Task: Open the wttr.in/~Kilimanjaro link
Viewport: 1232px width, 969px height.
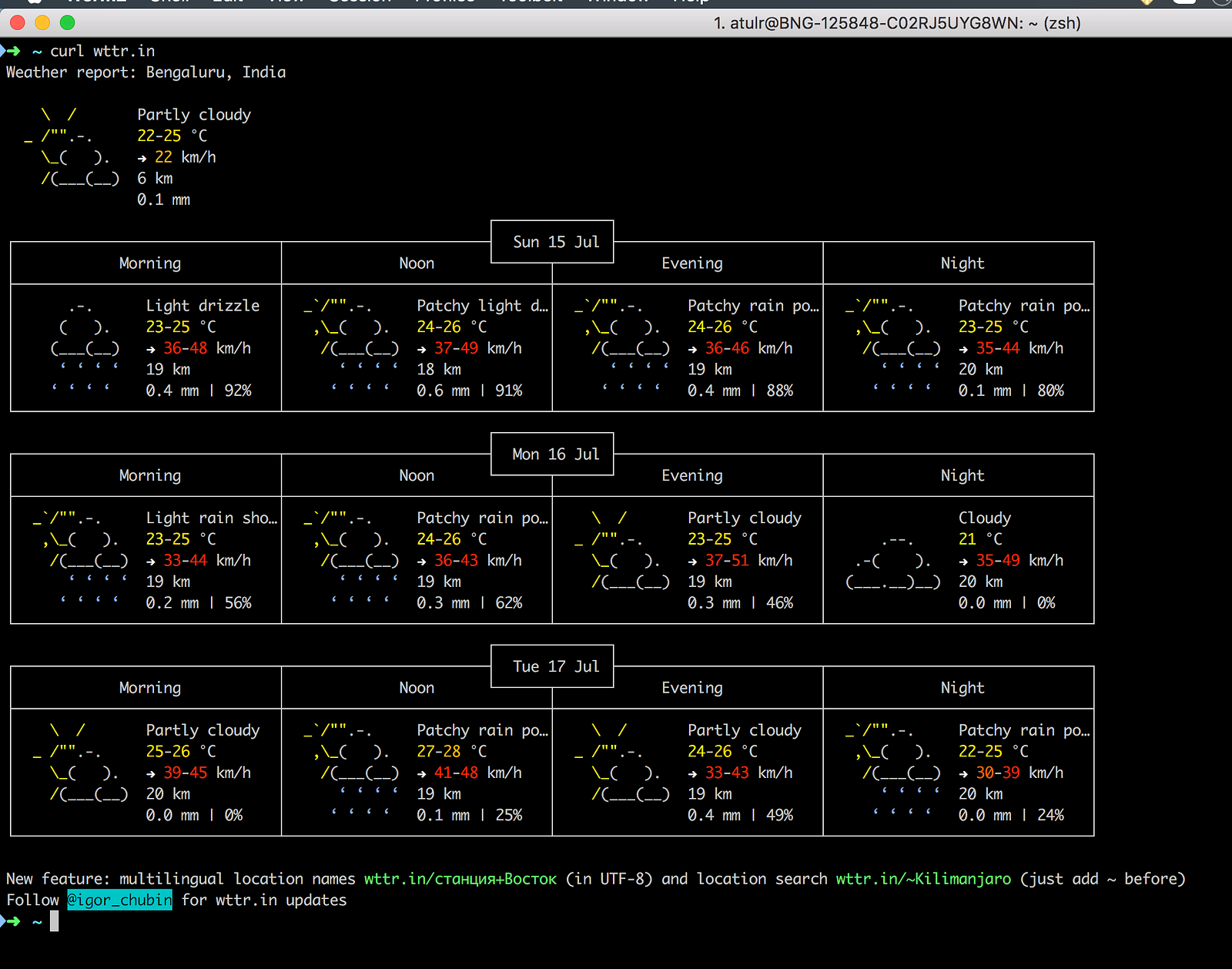Action: click(x=923, y=879)
